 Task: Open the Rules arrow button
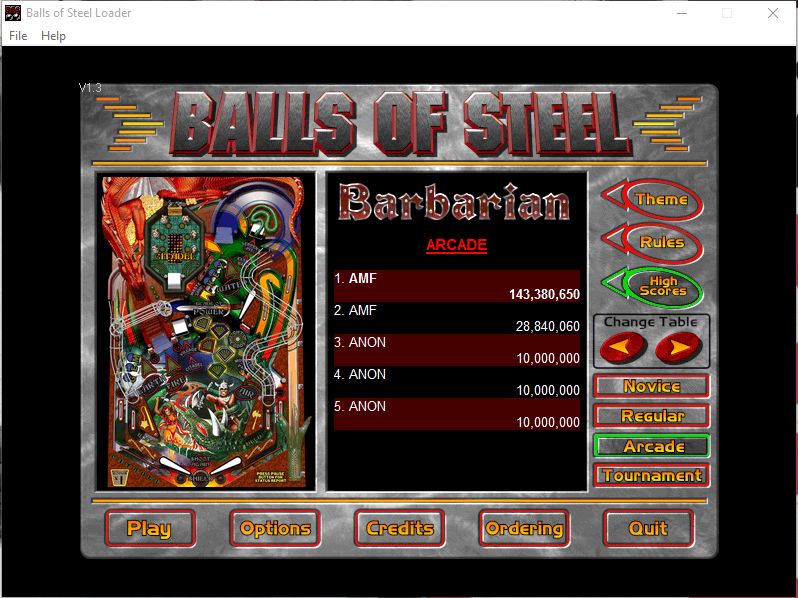652,243
